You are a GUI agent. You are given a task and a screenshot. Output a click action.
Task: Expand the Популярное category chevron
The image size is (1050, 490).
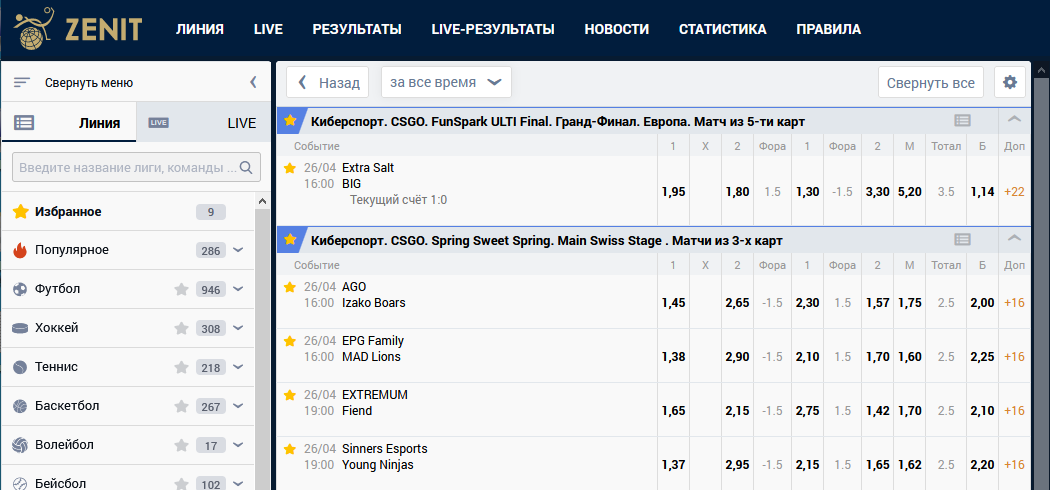click(238, 250)
